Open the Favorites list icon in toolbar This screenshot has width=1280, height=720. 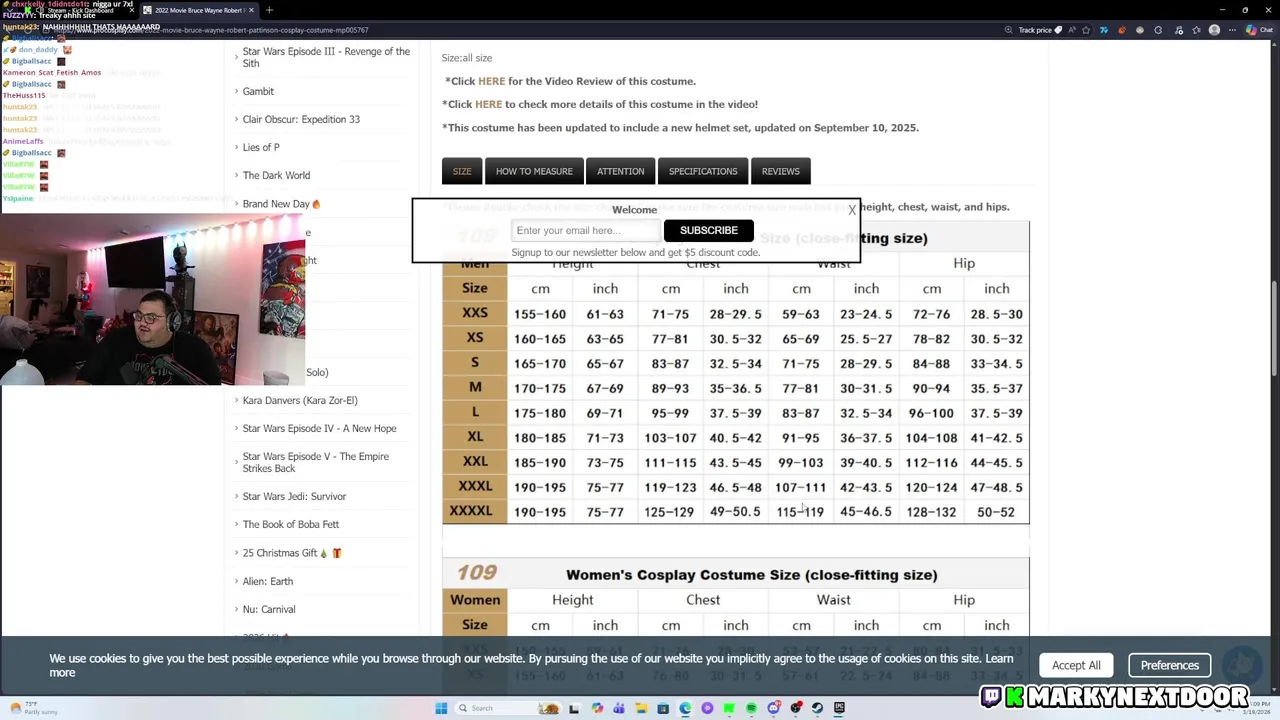1196,30
